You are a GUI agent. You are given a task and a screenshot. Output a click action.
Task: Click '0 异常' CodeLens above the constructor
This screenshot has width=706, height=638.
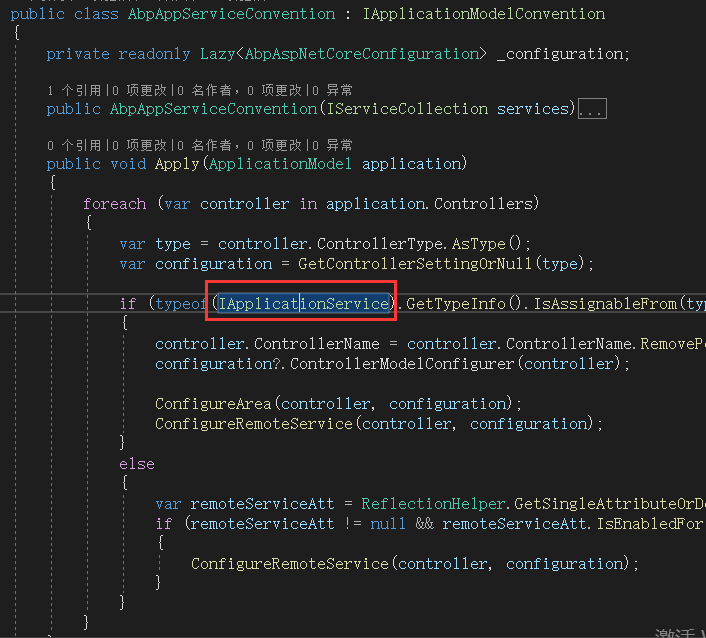[x=332, y=90]
